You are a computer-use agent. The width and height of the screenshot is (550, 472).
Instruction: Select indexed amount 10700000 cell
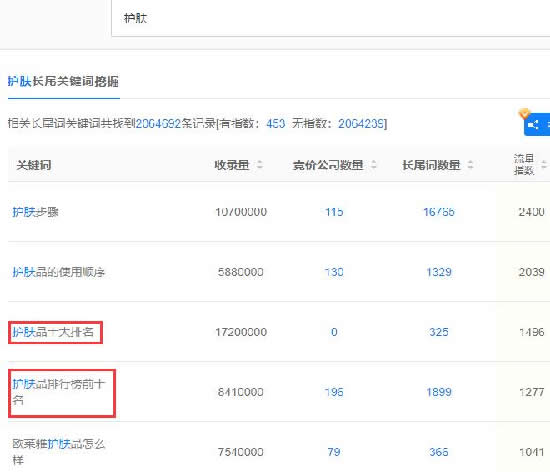tap(241, 212)
